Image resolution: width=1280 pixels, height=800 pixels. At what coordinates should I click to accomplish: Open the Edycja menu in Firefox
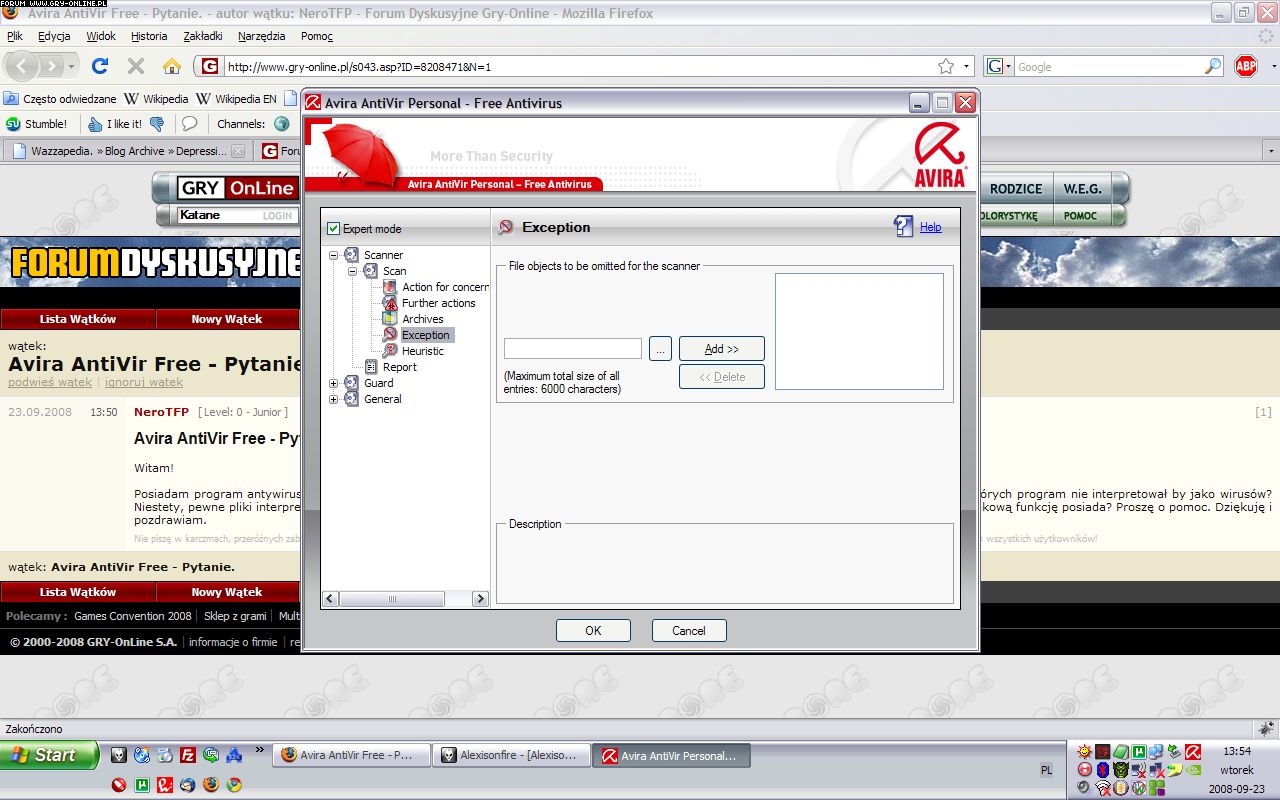point(54,36)
